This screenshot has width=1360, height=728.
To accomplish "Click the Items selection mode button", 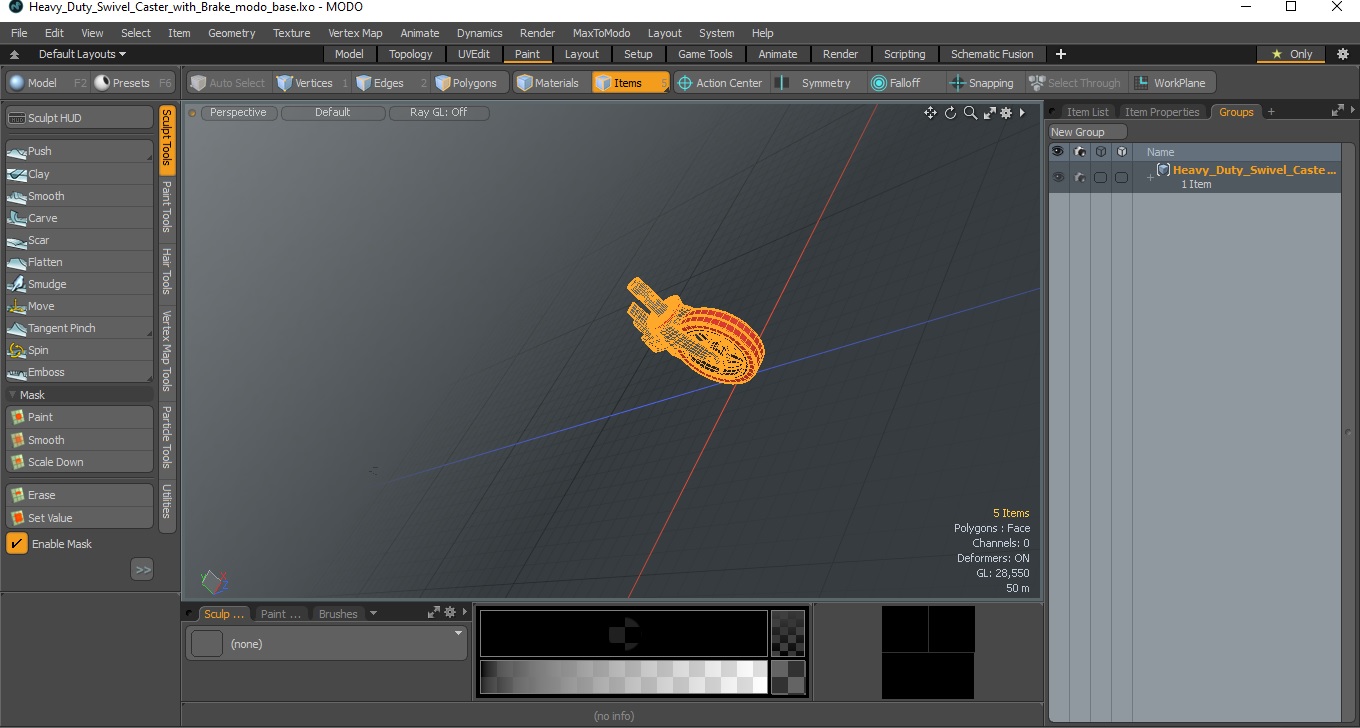I will pos(630,83).
